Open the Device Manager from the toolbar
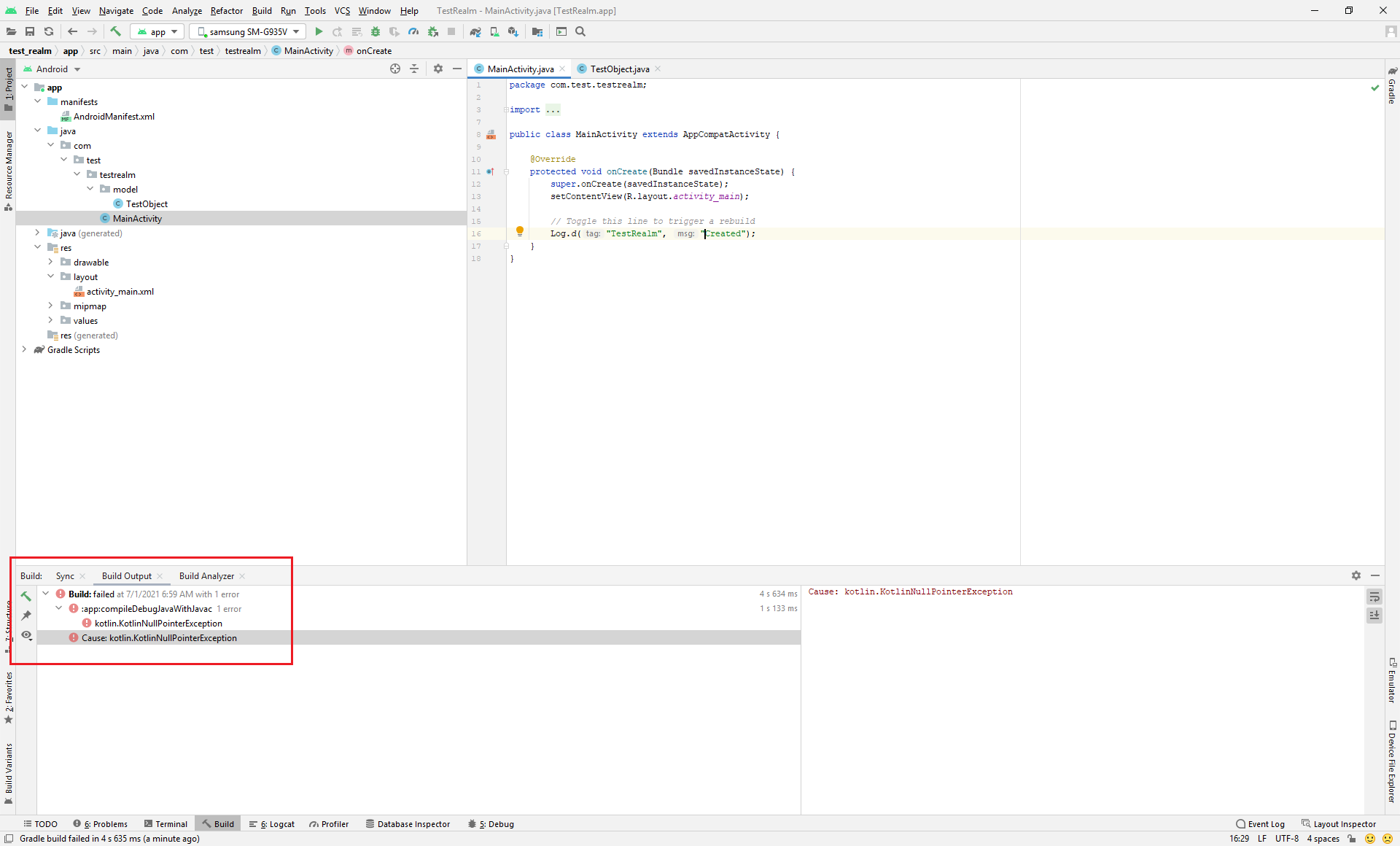The width and height of the screenshot is (1400, 846). click(x=495, y=31)
